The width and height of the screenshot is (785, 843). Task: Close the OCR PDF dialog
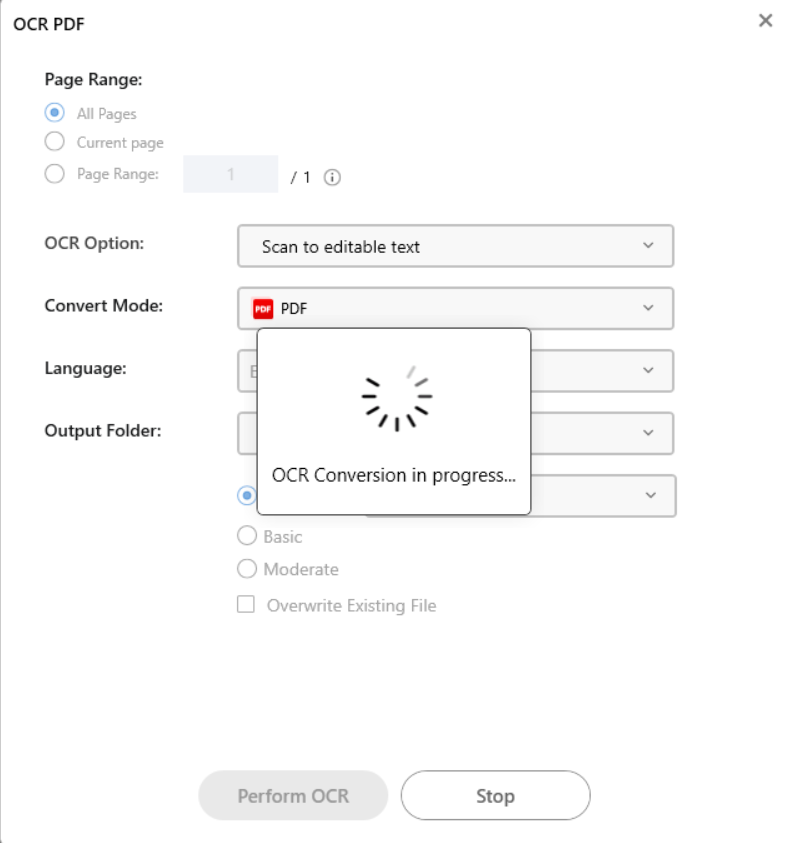(765, 21)
